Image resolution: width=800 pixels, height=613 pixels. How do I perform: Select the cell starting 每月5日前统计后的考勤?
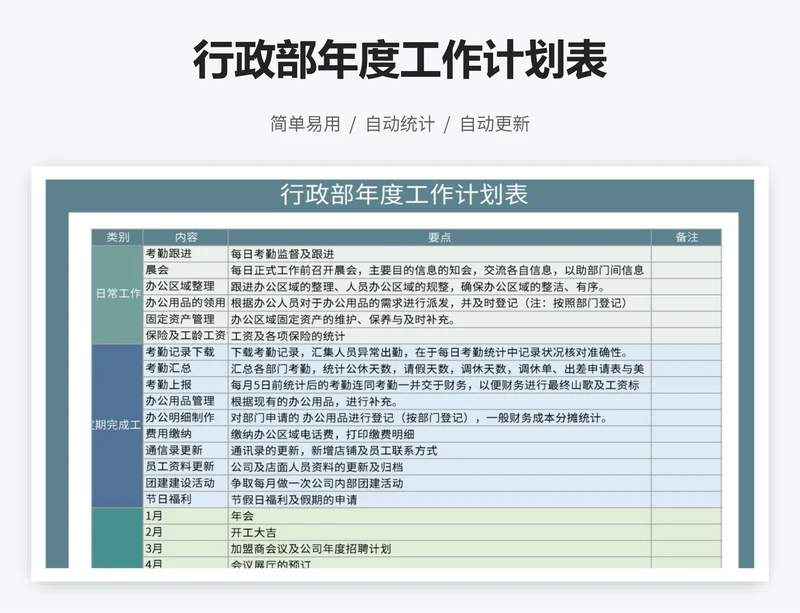(x=439, y=385)
